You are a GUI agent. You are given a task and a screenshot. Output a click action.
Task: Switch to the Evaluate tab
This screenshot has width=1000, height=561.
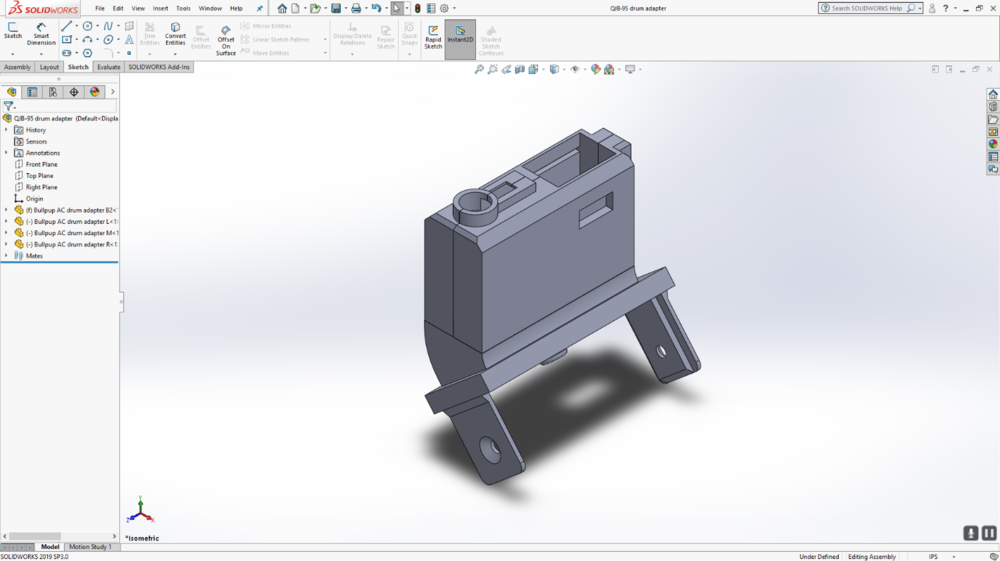(109, 67)
